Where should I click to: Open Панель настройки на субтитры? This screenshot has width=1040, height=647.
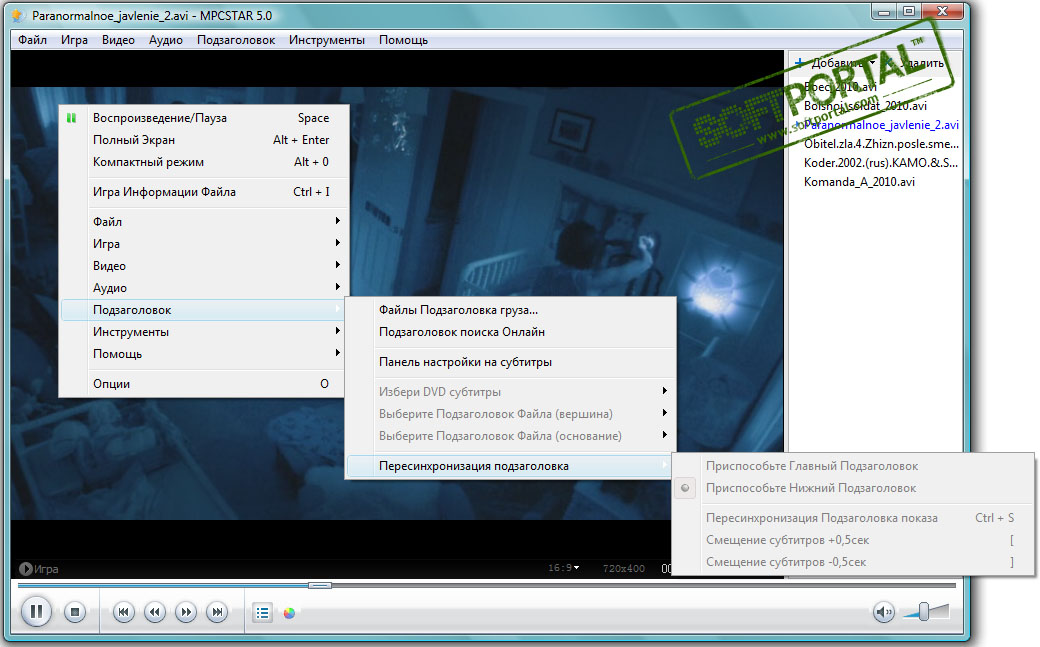pyautogui.click(x=510, y=362)
